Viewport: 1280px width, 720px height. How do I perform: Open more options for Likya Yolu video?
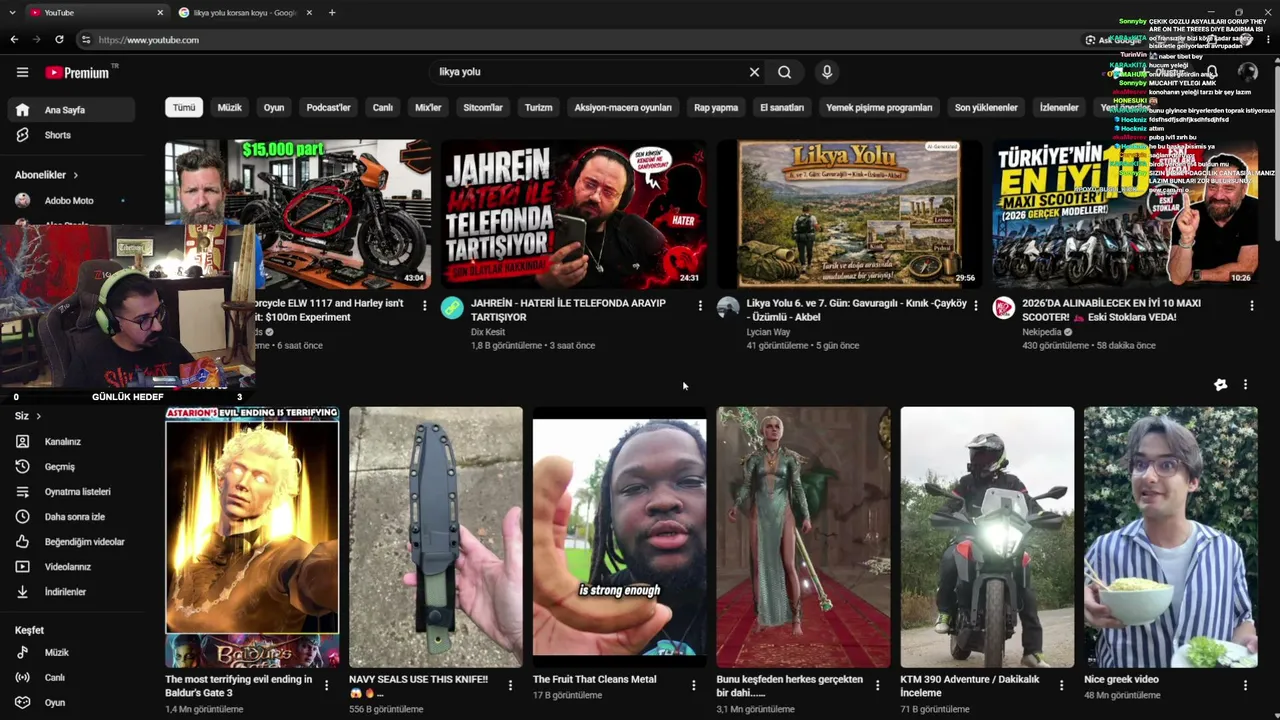(x=976, y=305)
